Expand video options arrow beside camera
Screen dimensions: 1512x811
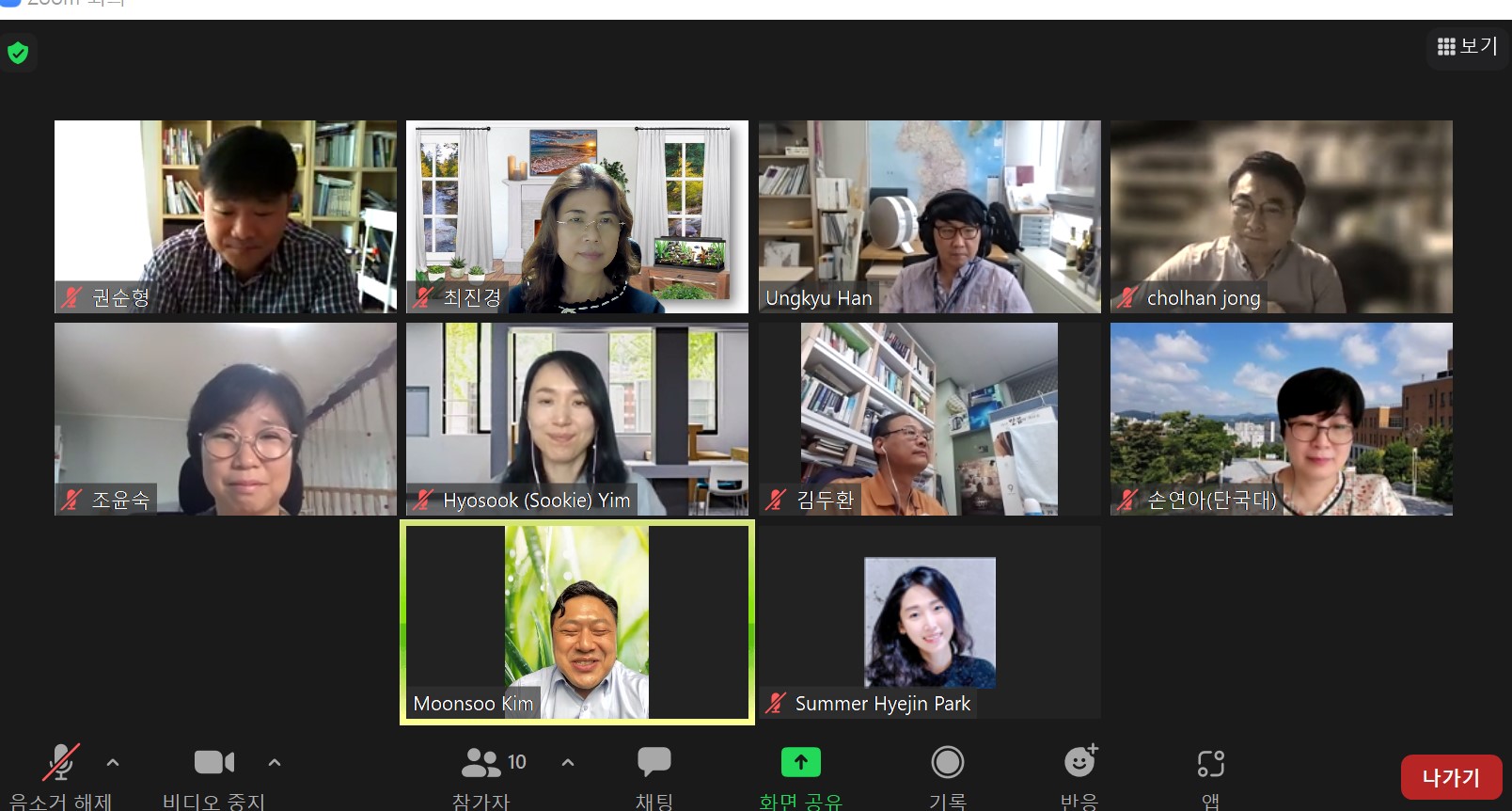tap(275, 762)
